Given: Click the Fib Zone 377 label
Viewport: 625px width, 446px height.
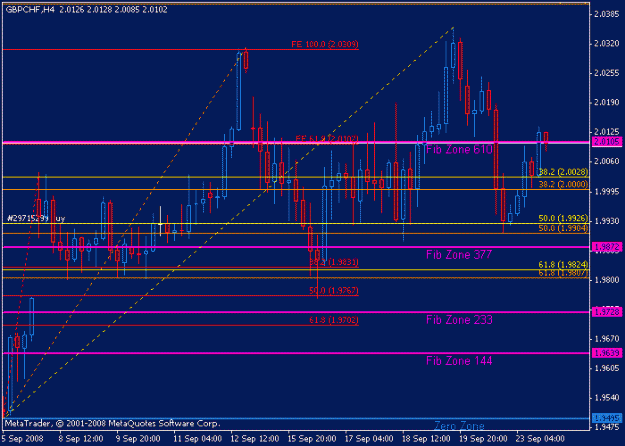Looking at the screenshot, I should (459, 255).
